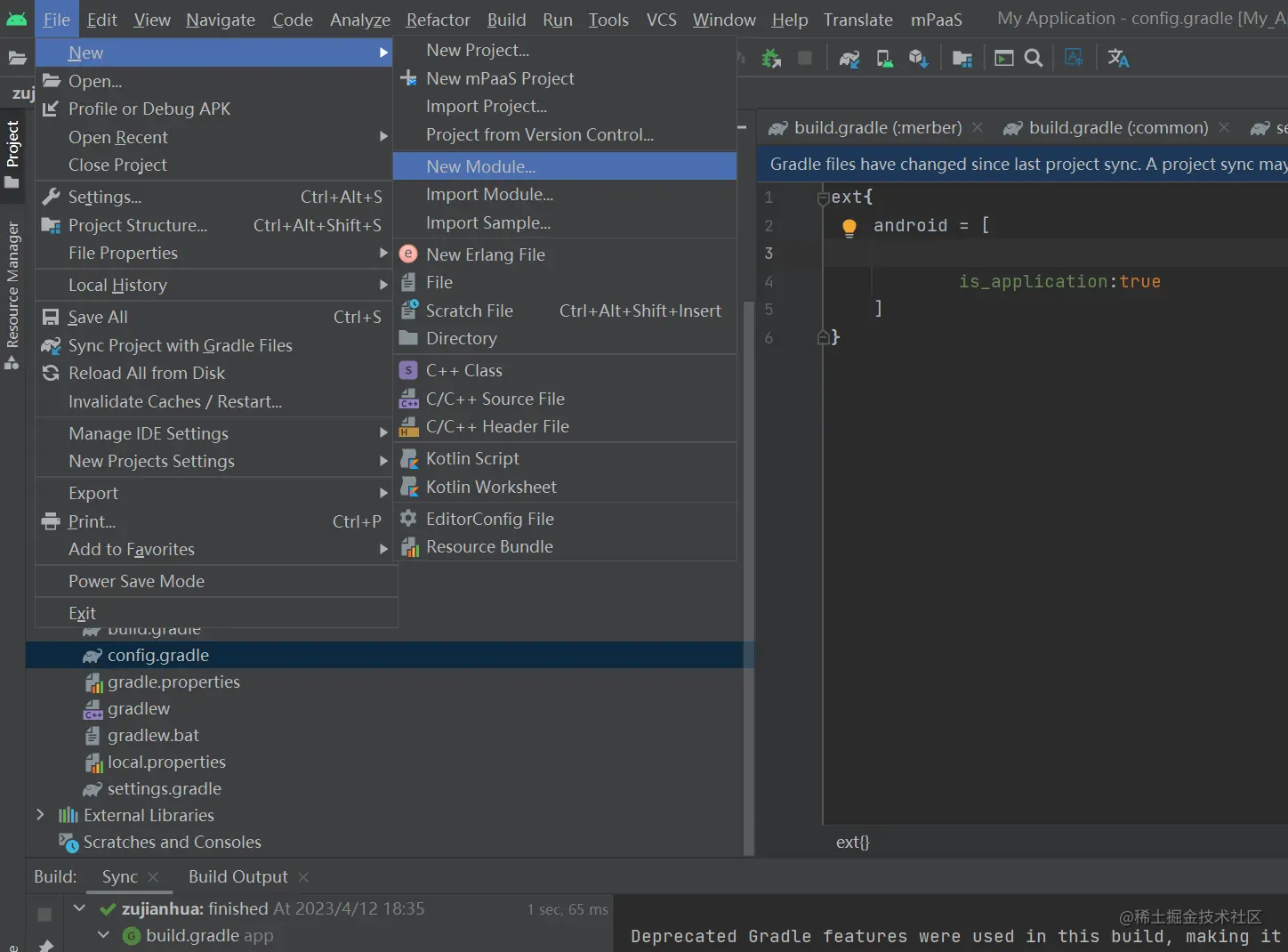Click the Android Studio logo icon
1288x952 pixels.
click(16, 19)
